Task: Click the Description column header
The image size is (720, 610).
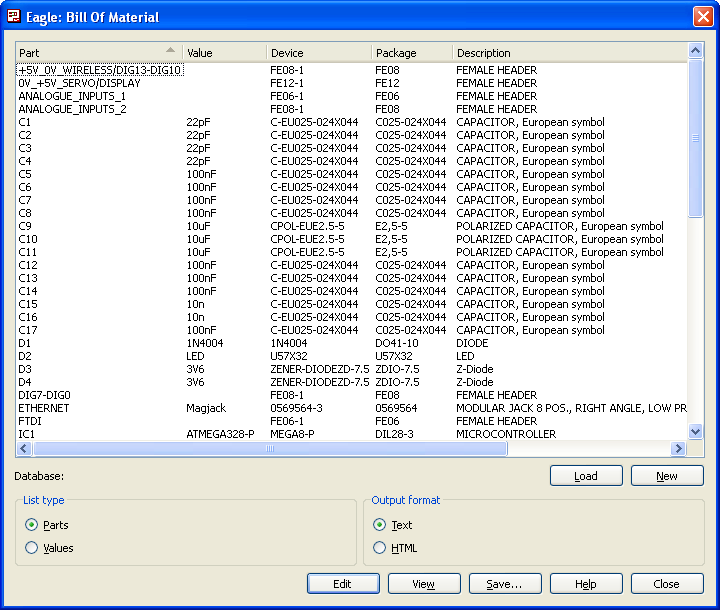Action: (568, 52)
